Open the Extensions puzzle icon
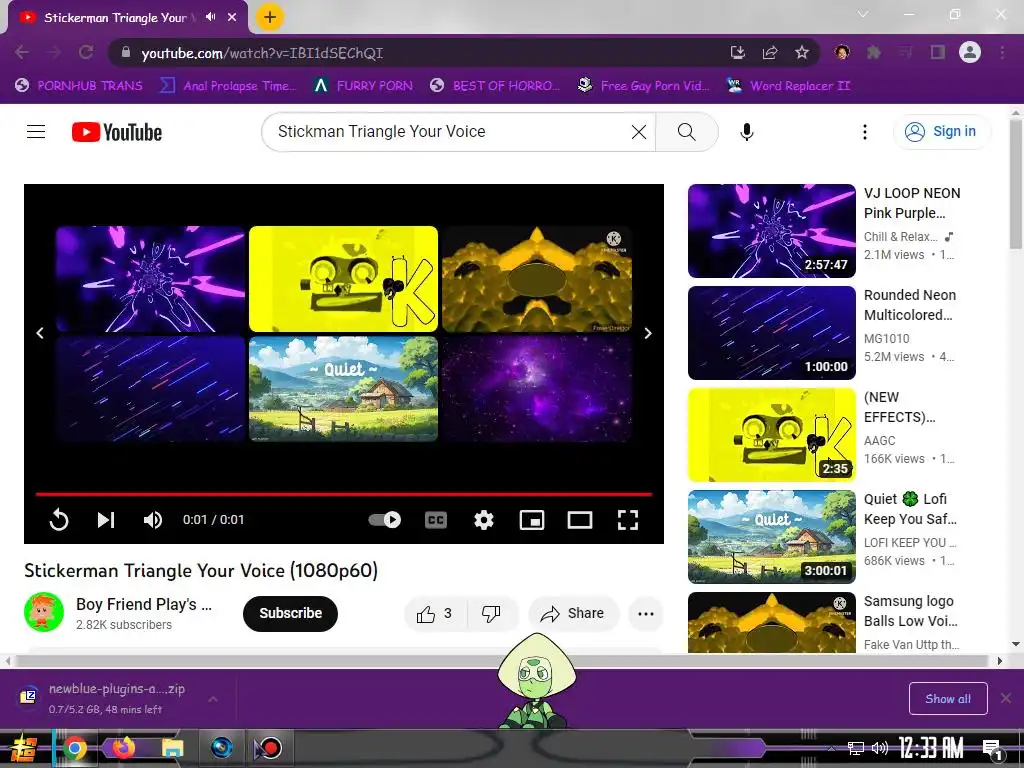The image size is (1024, 768). click(874, 52)
